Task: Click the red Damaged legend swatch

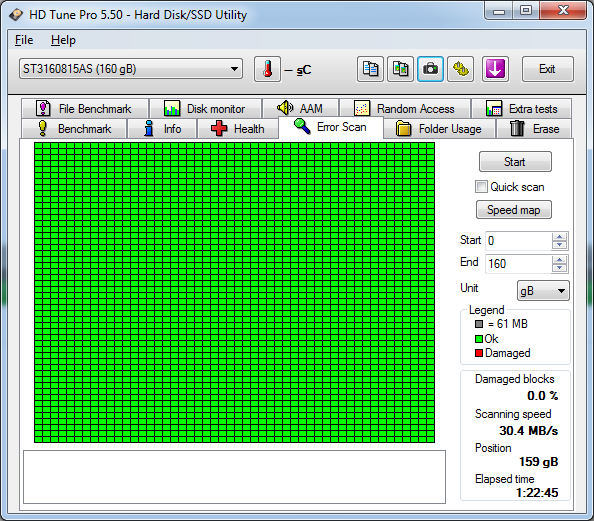Action: (479, 353)
